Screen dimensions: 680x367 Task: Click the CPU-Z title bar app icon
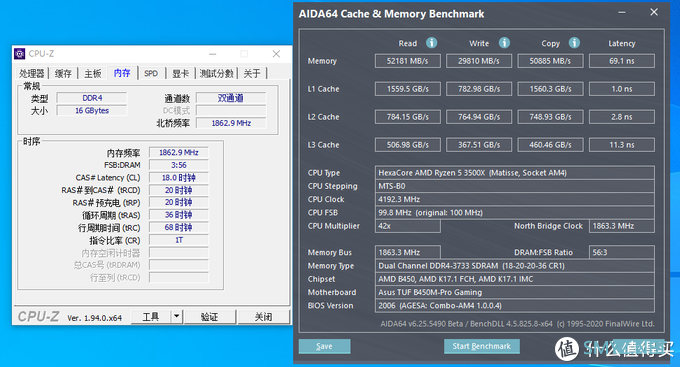tap(20, 53)
